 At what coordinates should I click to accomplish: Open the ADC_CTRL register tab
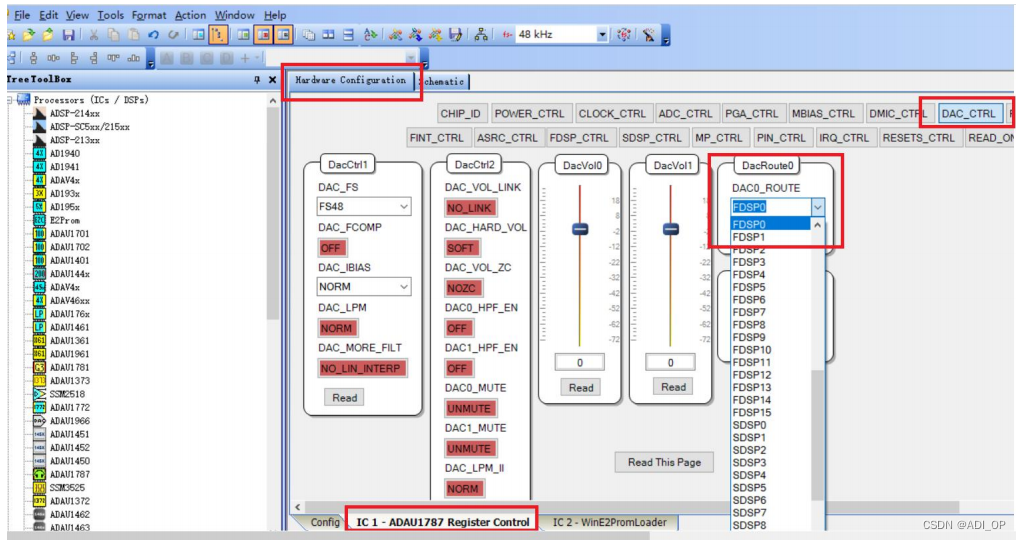click(686, 113)
